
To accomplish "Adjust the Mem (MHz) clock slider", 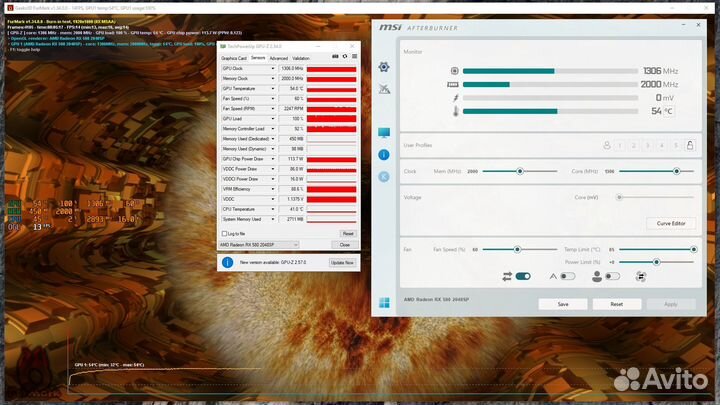I will [x=520, y=171].
